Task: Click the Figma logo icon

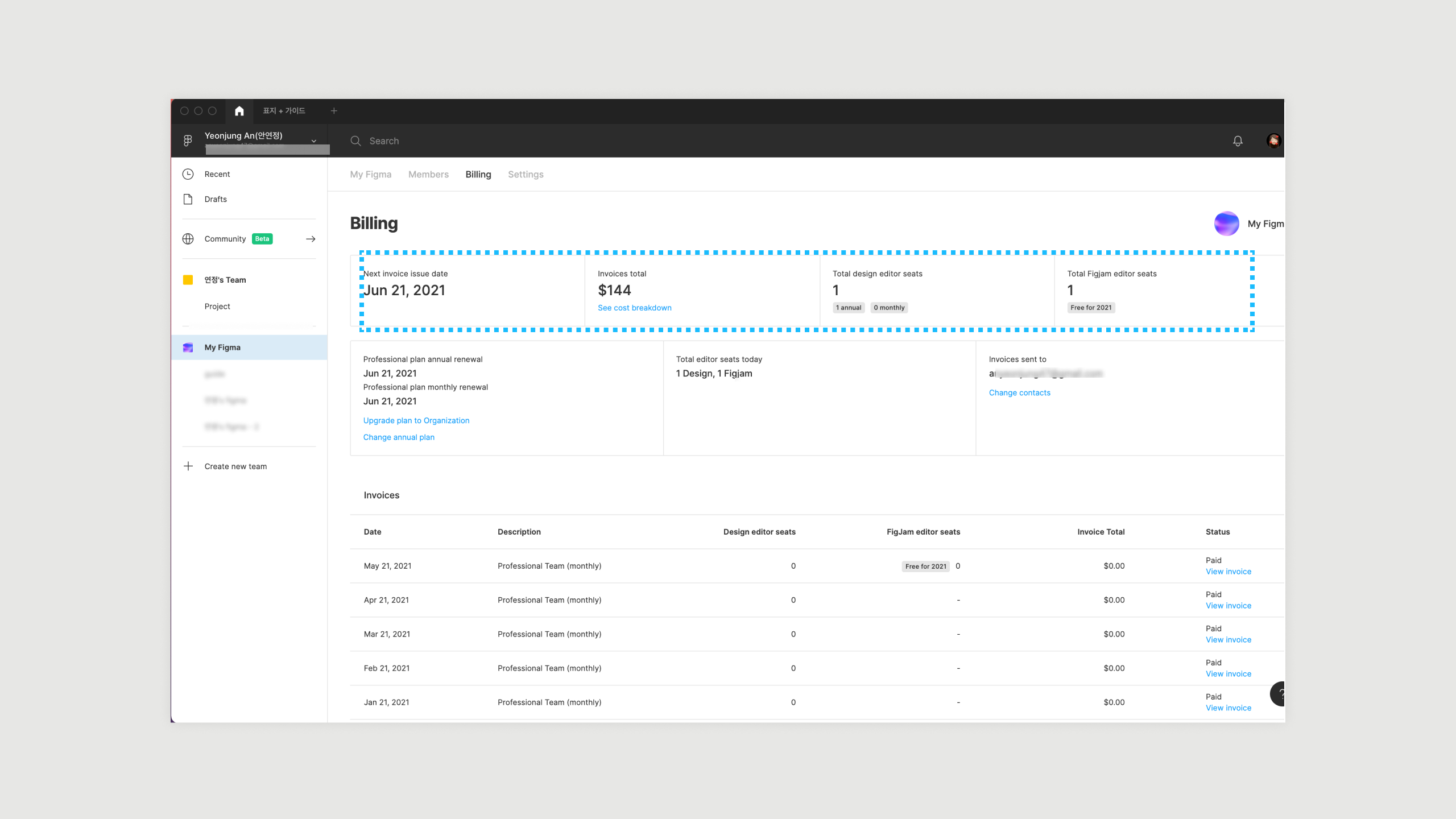Action: 188,140
